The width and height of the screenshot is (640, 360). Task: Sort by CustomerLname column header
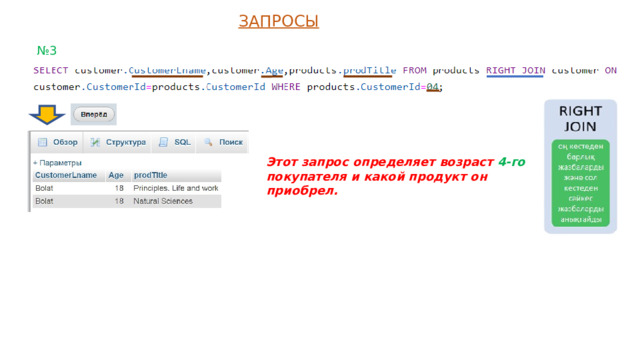(66, 175)
